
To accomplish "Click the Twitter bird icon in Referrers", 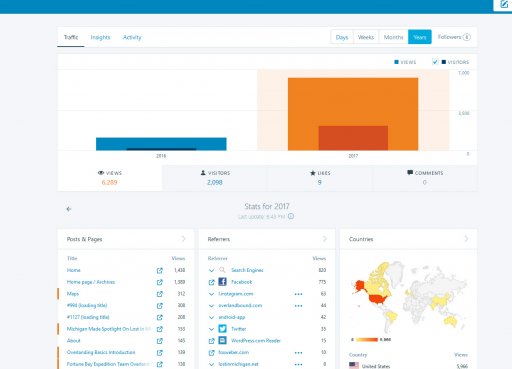I will coord(222,329).
